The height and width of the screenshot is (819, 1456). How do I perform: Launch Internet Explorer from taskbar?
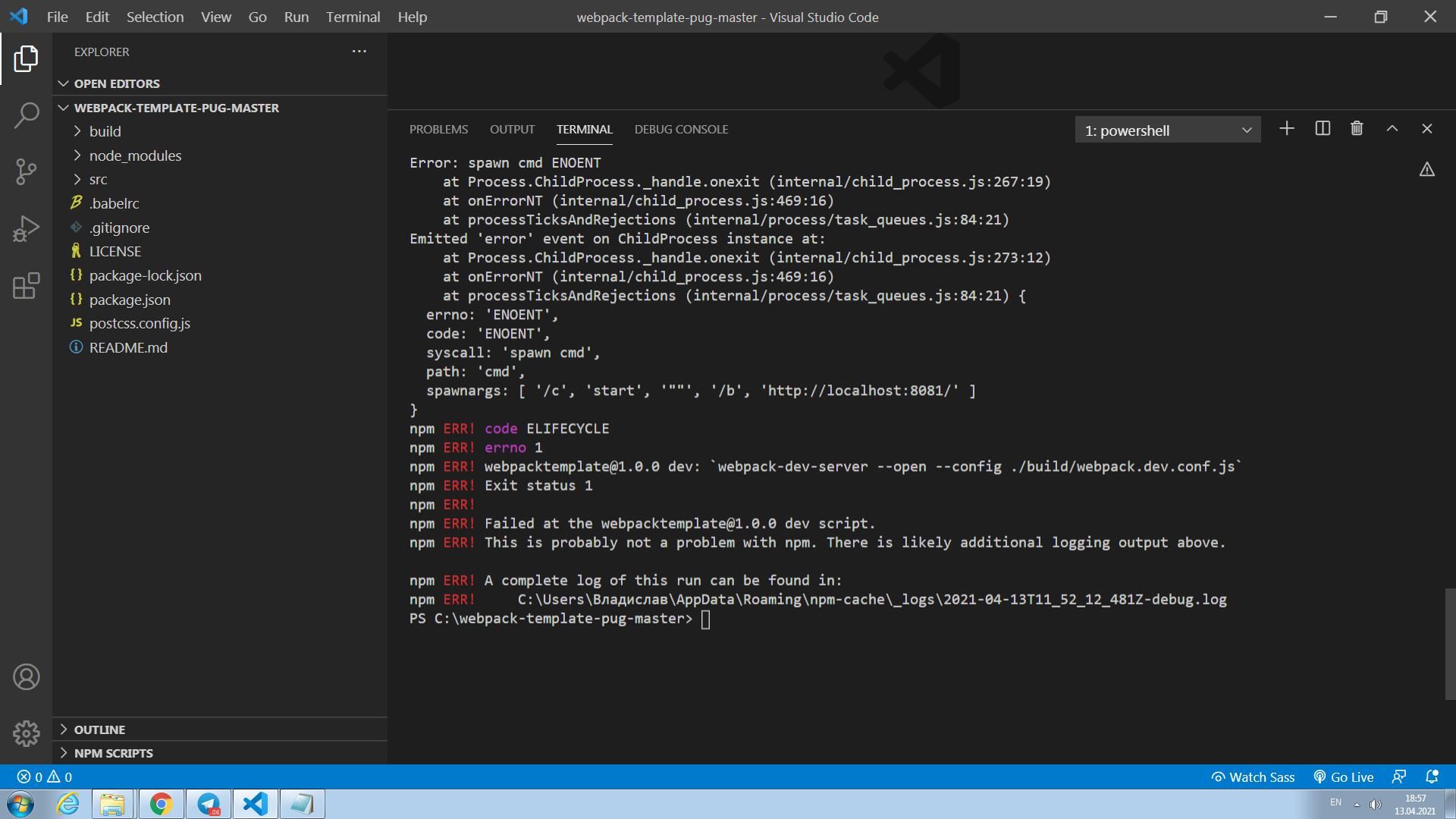click(68, 804)
